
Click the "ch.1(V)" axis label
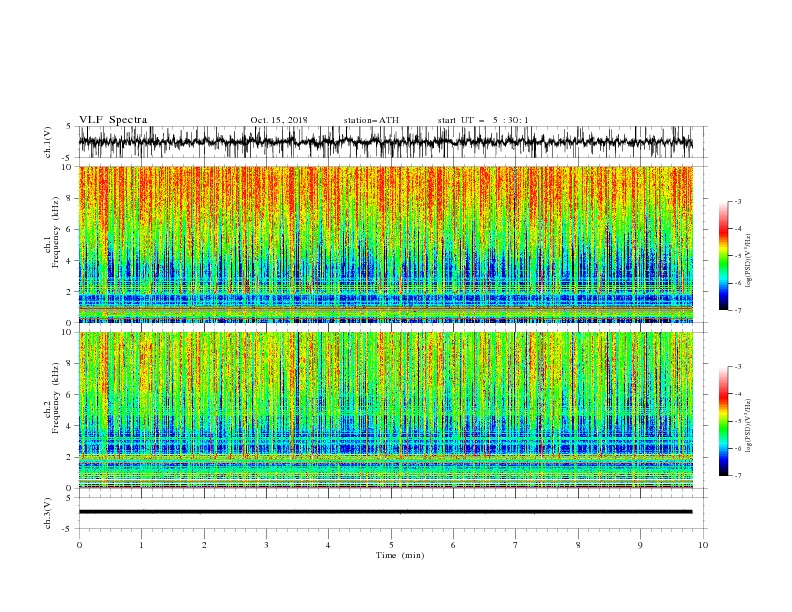pyautogui.click(x=47, y=142)
